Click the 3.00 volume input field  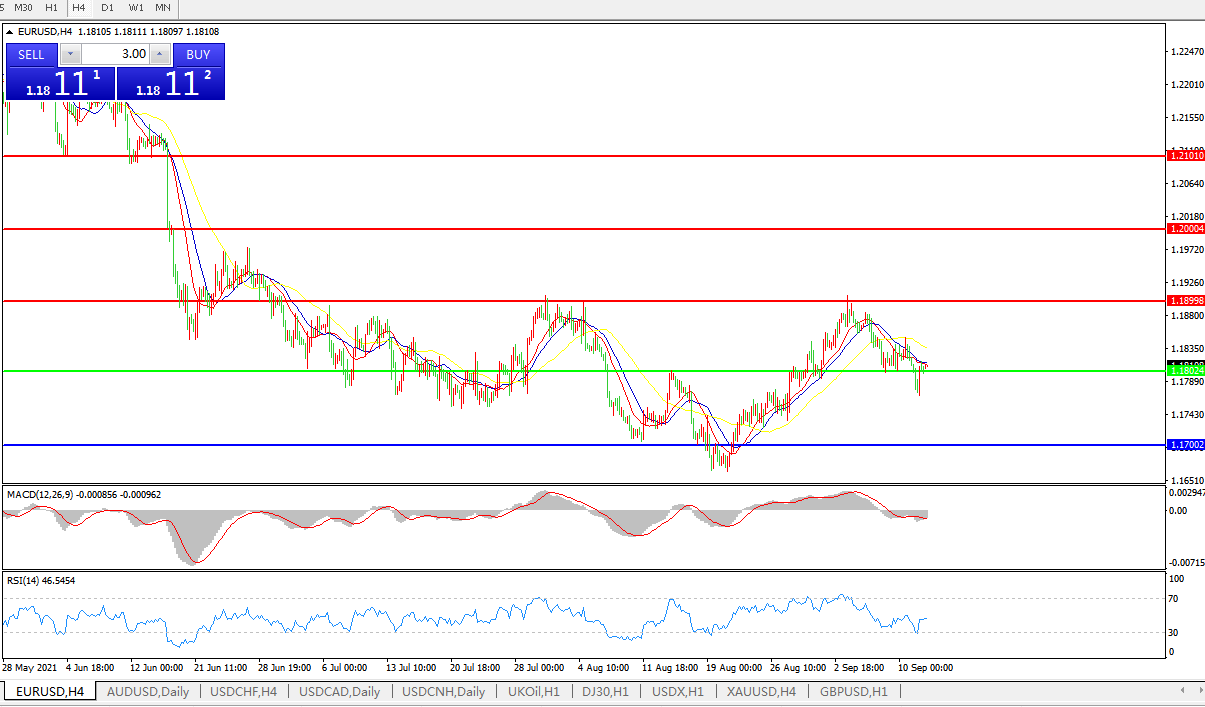[114, 54]
